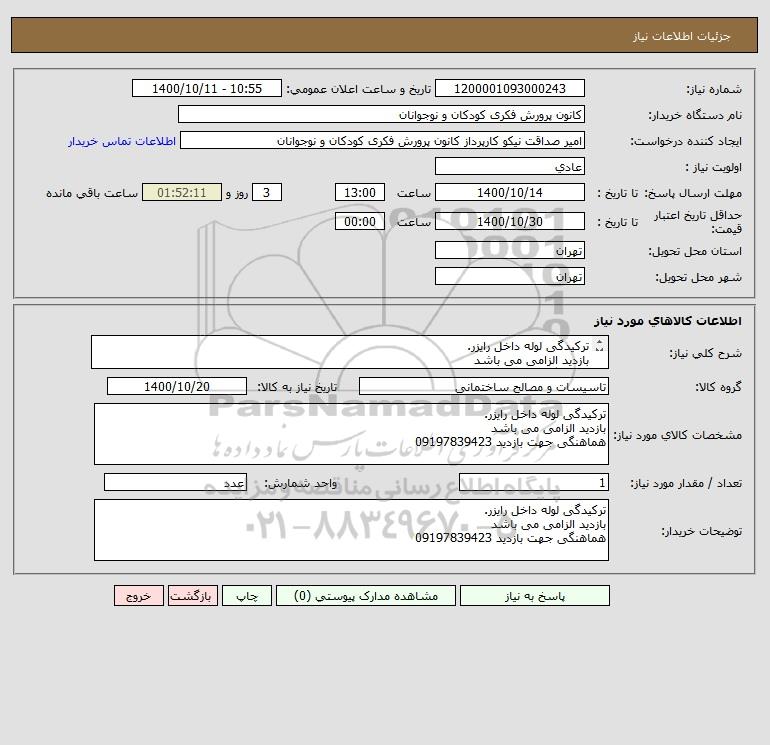The height and width of the screenshot is (745, 770).
Task: Click the section heading اطلاعات کالاهای مورد نیاز
Action: click(667, 321)
